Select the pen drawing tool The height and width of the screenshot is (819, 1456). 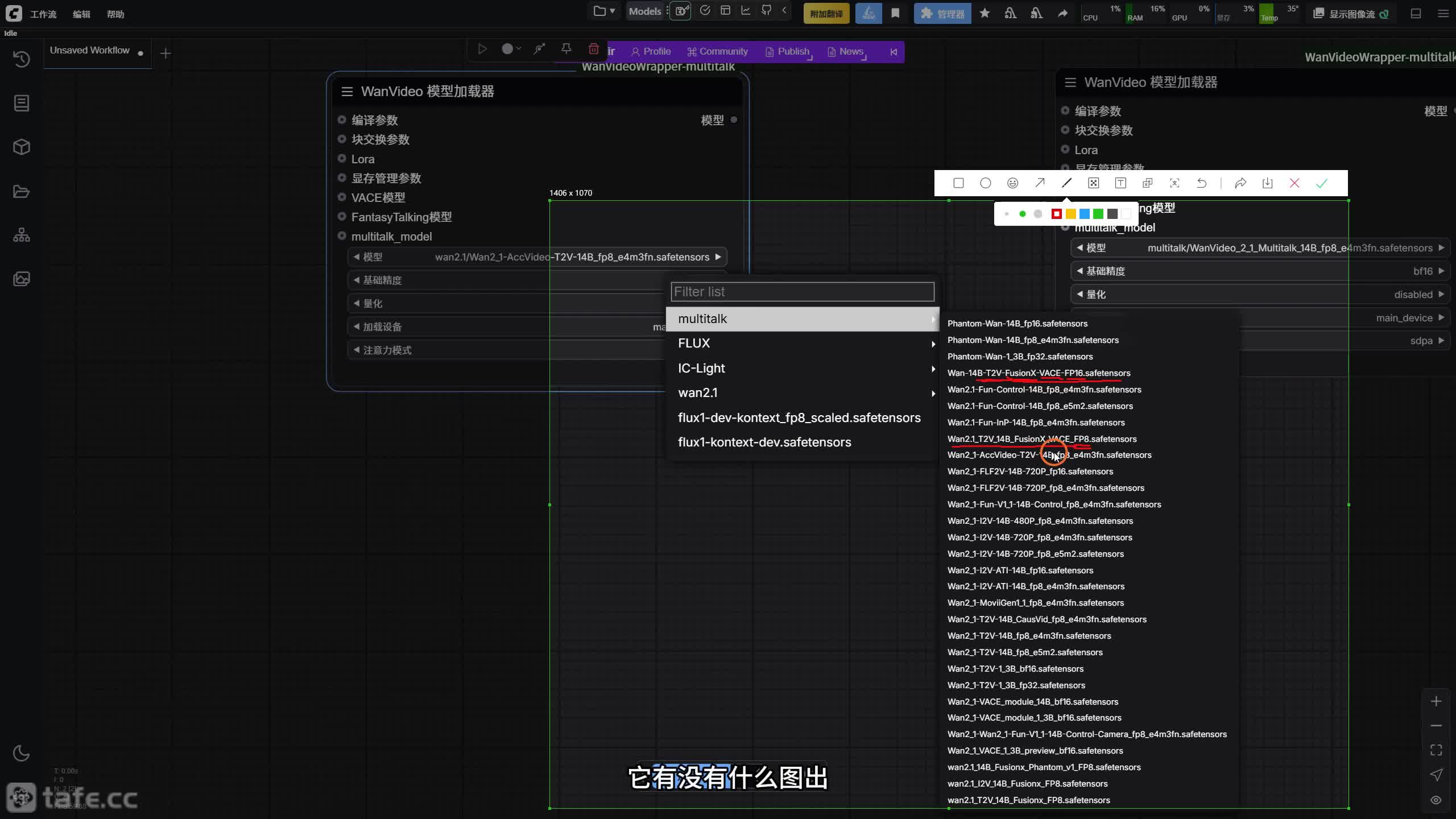coord(1066,183)
